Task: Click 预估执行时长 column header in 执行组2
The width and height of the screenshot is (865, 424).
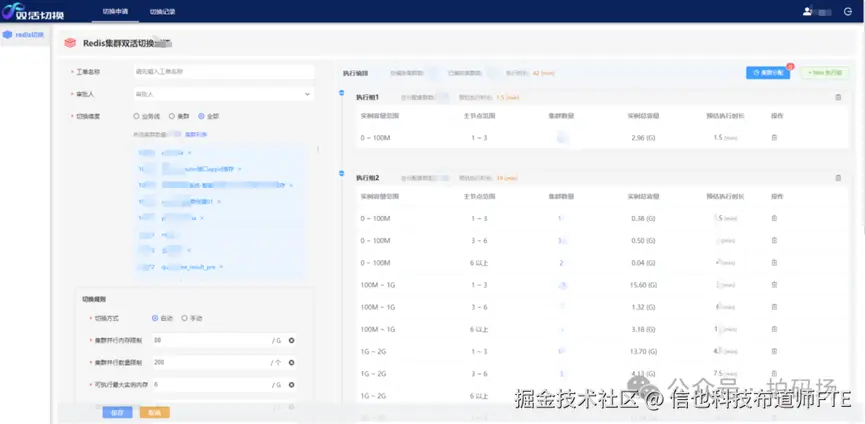Action: [725, 196]
